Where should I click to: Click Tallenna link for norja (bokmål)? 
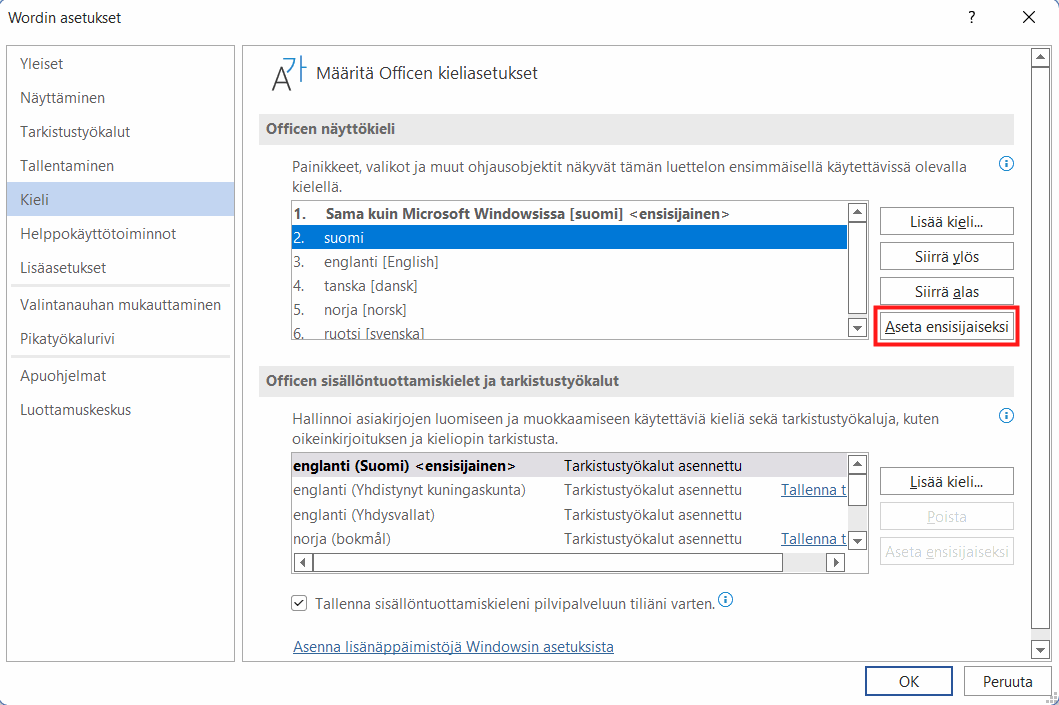(x=813, y=539)
